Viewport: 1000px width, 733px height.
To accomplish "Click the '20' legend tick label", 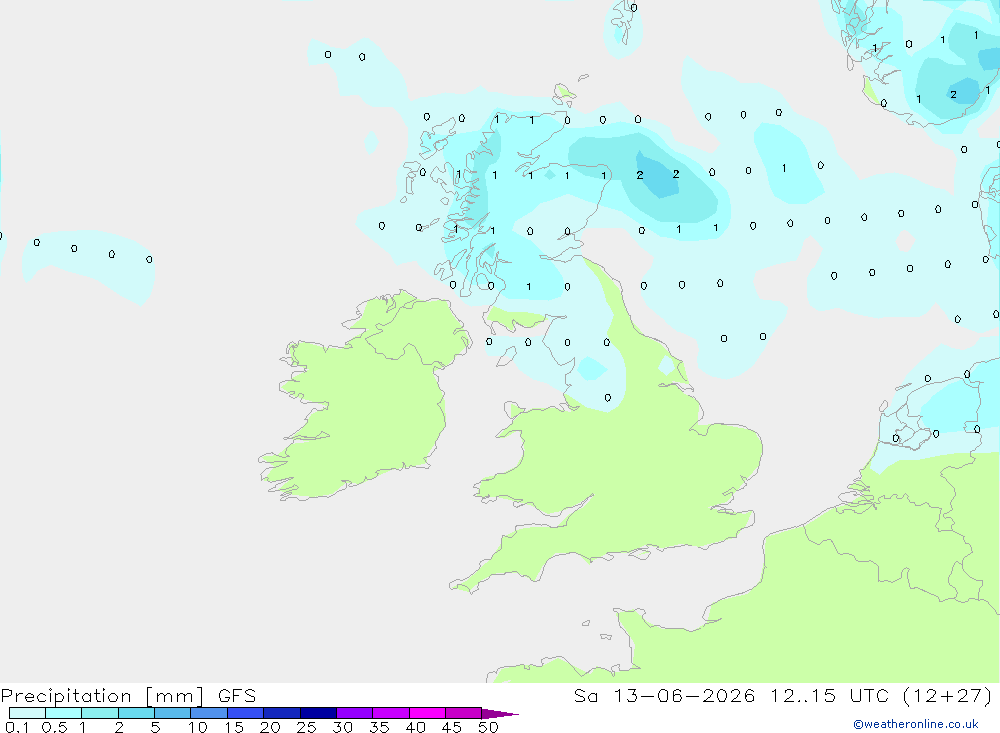I will point(270,727).
